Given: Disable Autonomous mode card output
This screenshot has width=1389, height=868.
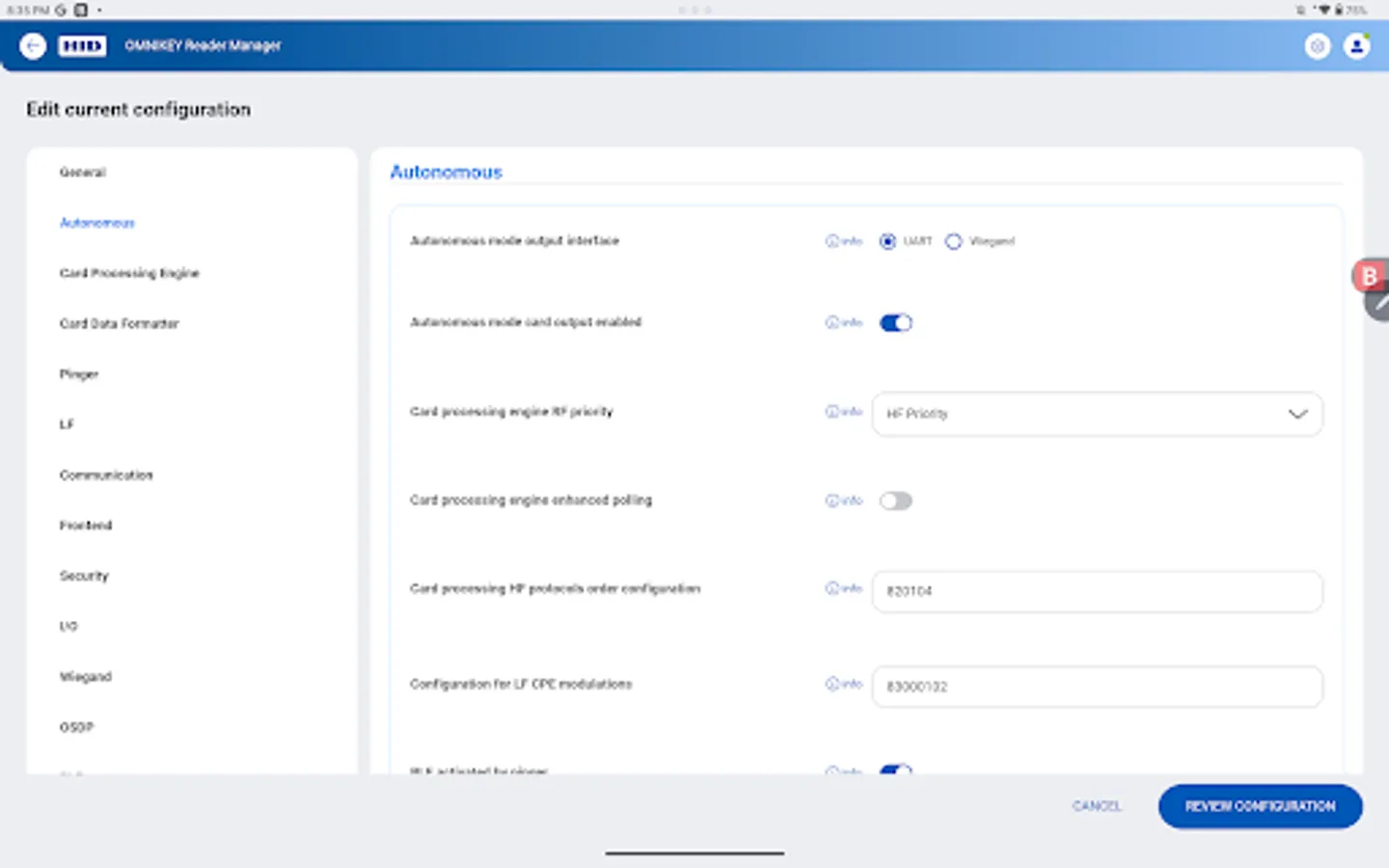Looking at the screenshot, I should click(x=895, y=322).
